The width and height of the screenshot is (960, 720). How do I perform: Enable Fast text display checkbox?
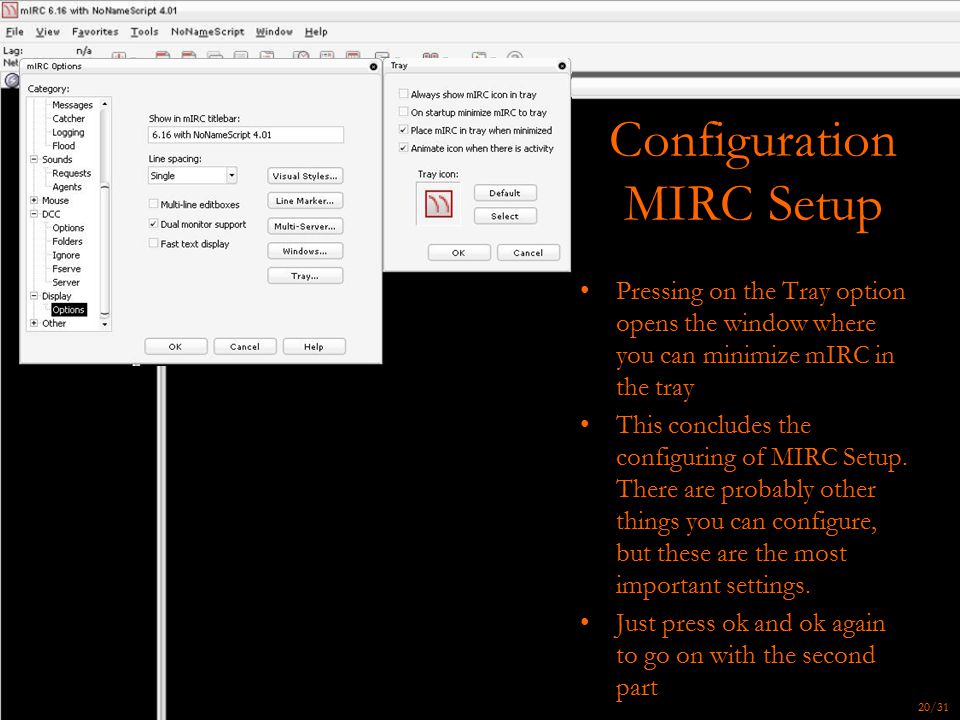154,243
